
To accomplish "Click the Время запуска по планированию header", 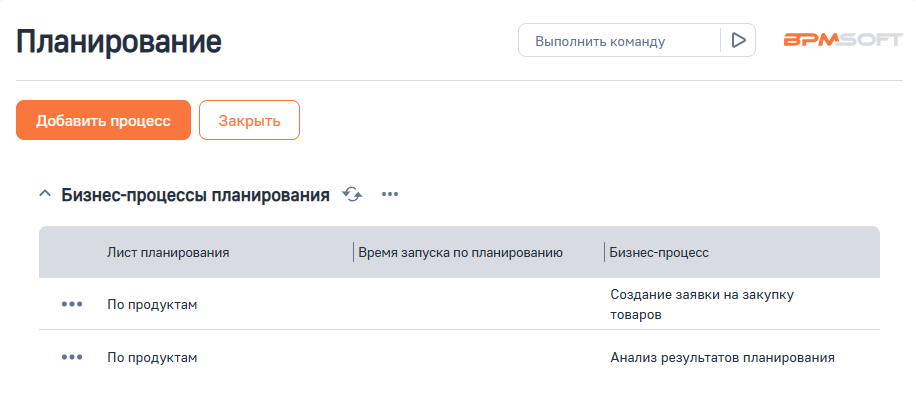I will point(460,253).
